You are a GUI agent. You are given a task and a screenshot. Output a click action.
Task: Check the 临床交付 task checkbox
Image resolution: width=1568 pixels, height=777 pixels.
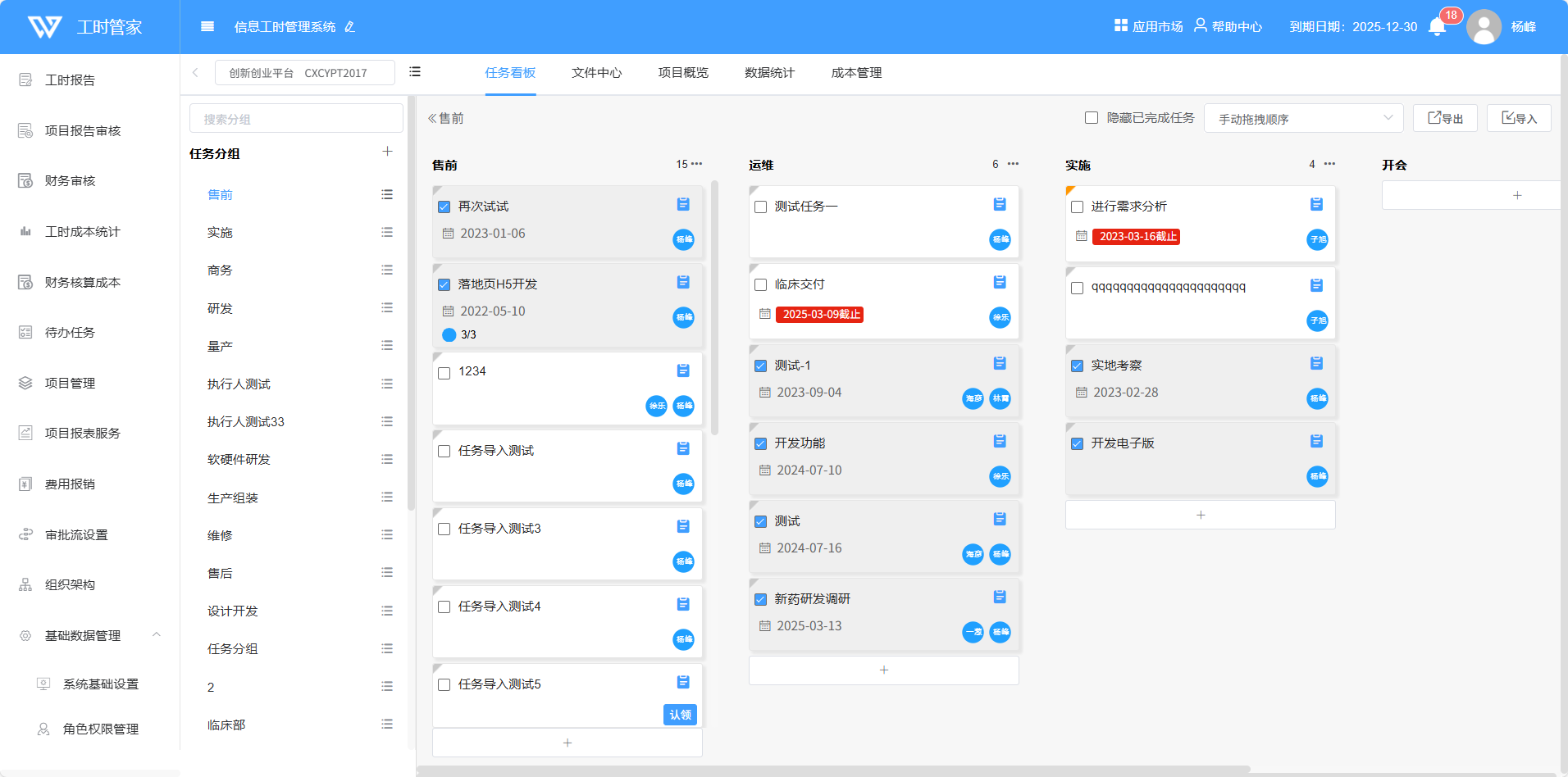(x=761, y=285)
